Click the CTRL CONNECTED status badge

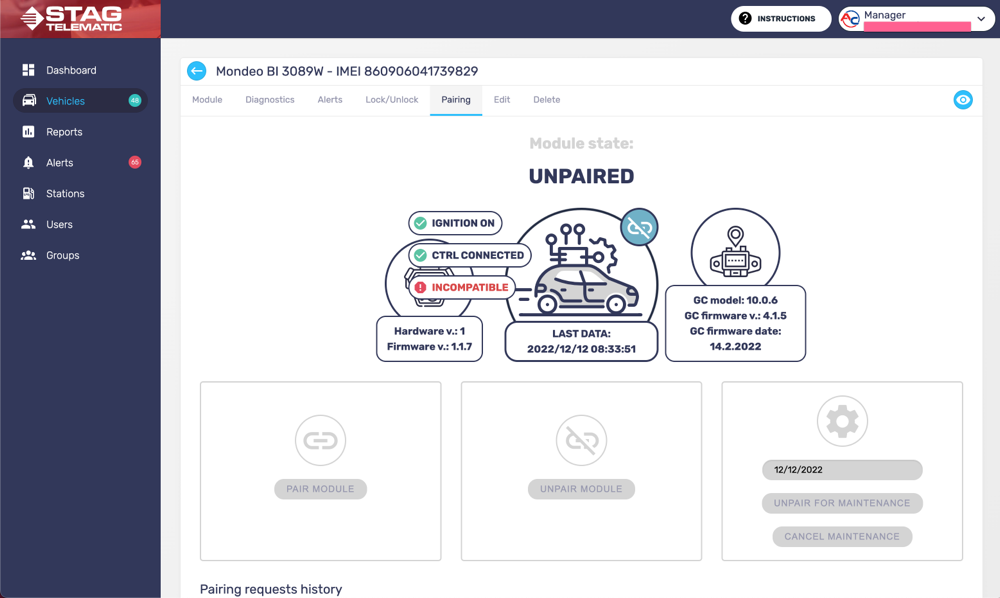pos(470,255)
